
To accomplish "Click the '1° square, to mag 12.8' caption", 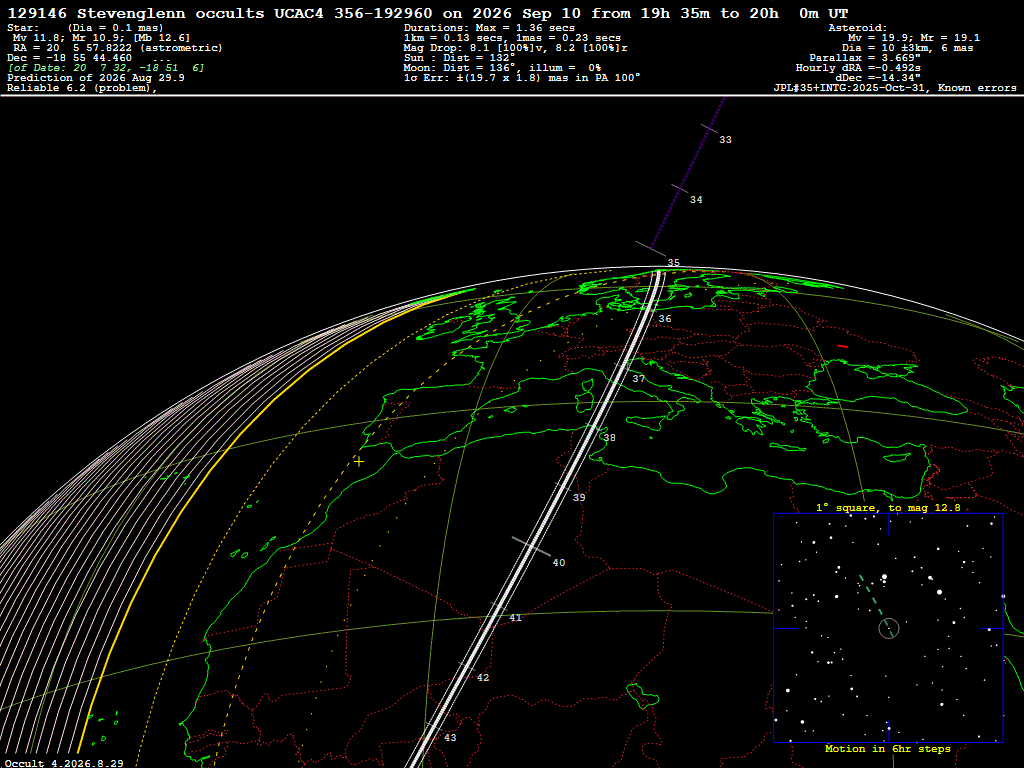I will pos(888,507).
